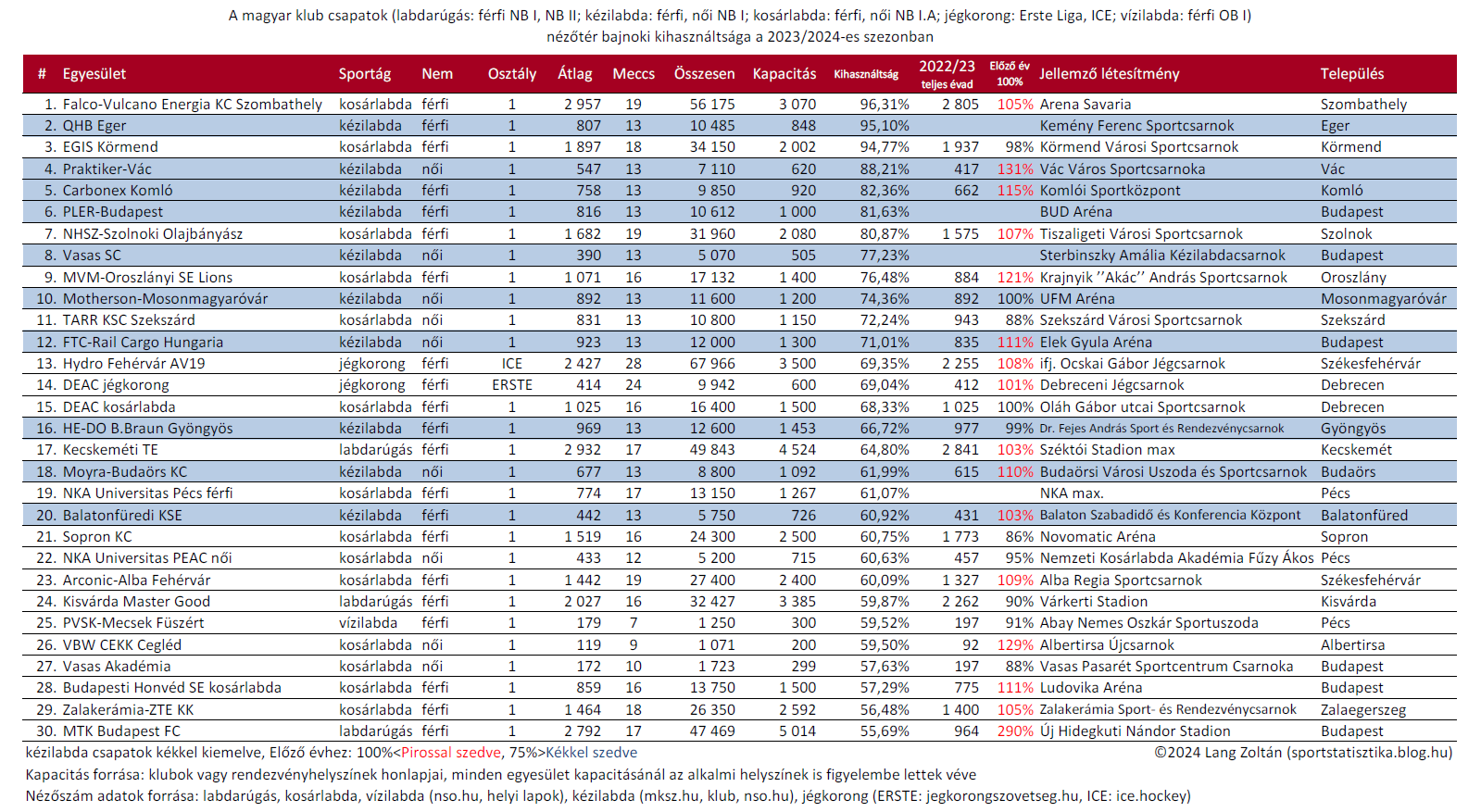Click Kecskeméti TE team name
Viewport: 1481px width, 812px height.
pyautogui.click(x=110, y=450)
